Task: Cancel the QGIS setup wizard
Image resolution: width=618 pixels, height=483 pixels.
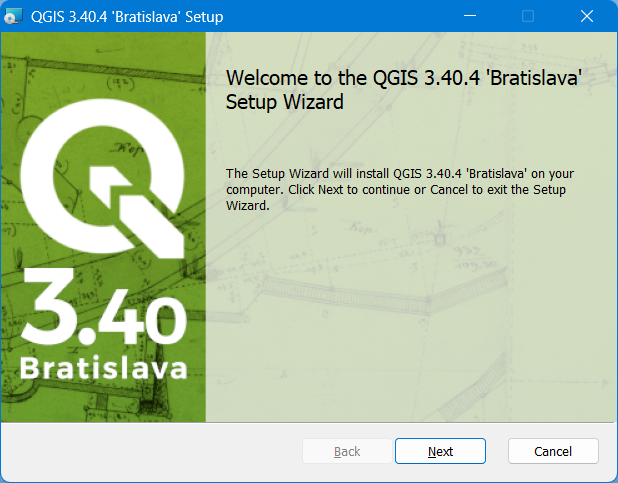Action: (553, 451)
